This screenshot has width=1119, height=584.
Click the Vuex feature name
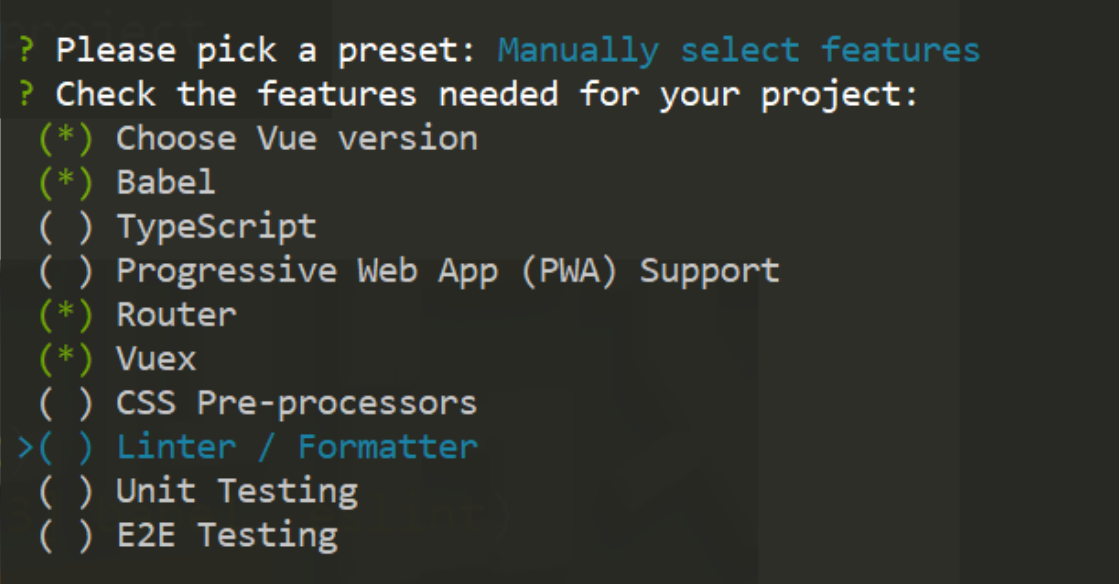(x=156, y=359)
